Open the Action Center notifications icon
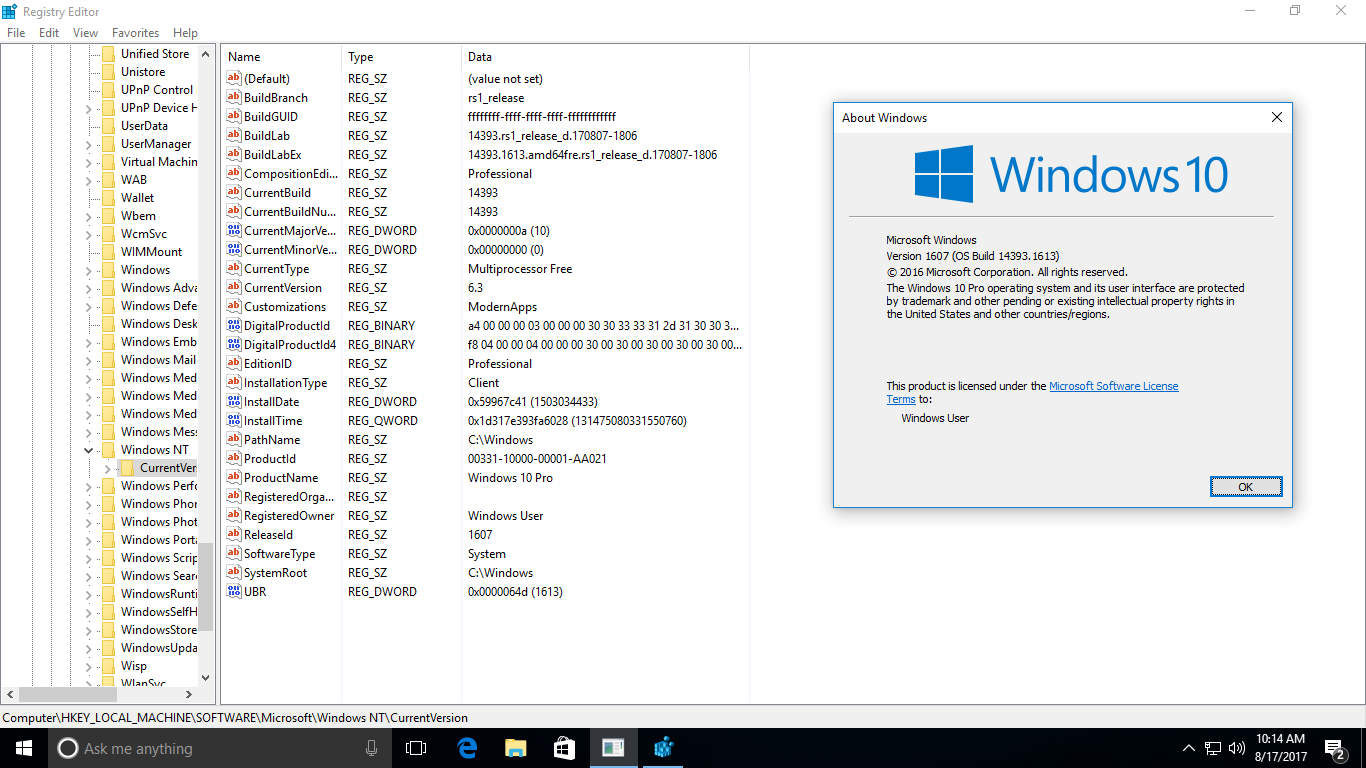Viewport: 1366px width, 768px height. tap(1334, 748)
